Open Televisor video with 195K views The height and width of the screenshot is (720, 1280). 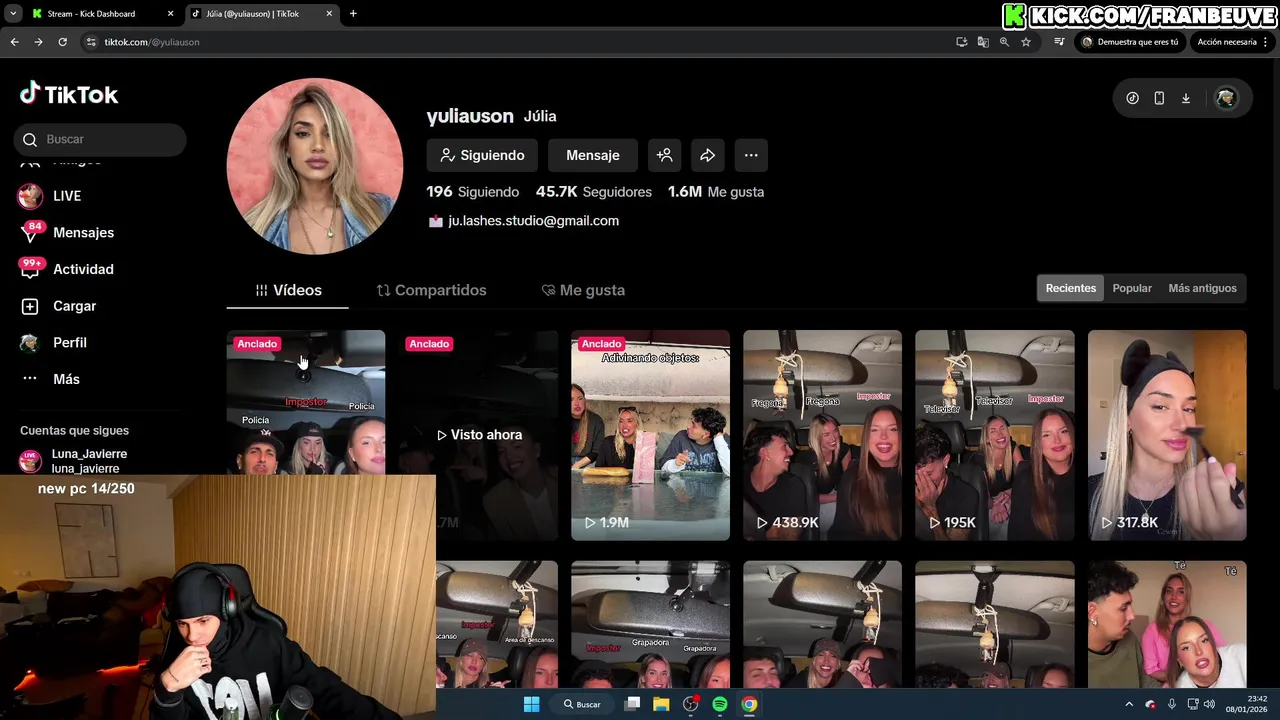coord(995,435)
